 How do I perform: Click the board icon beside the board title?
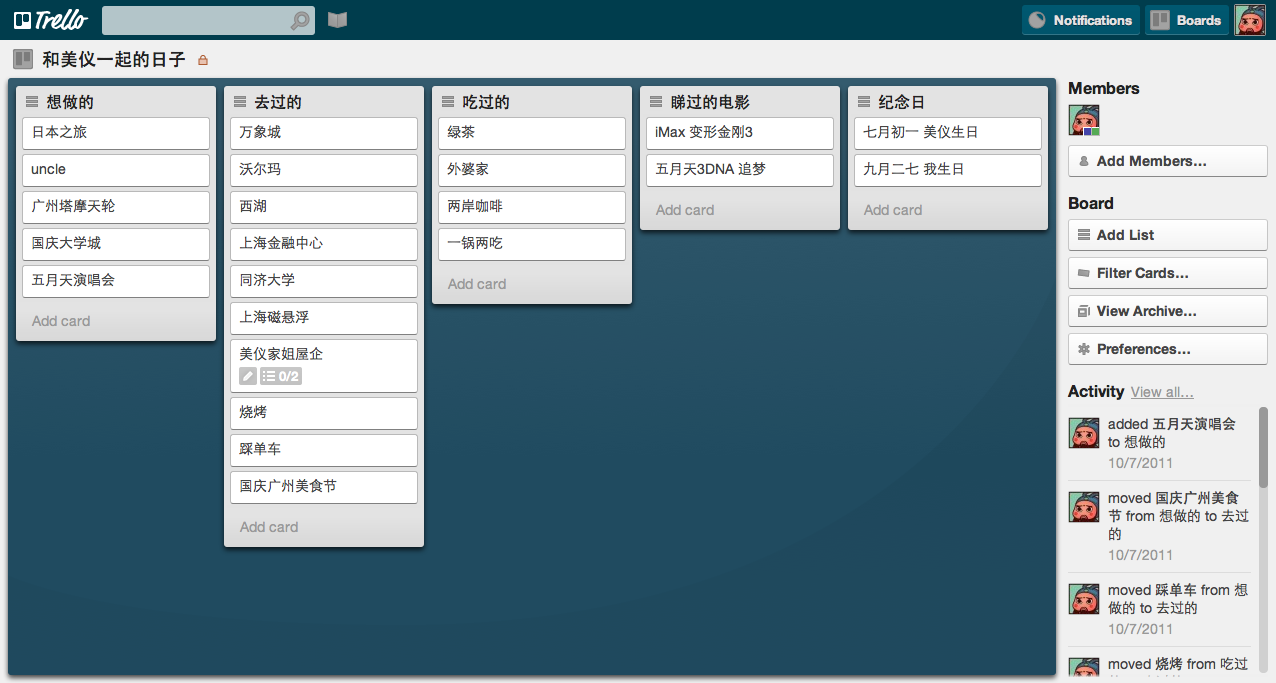(22, 60)
